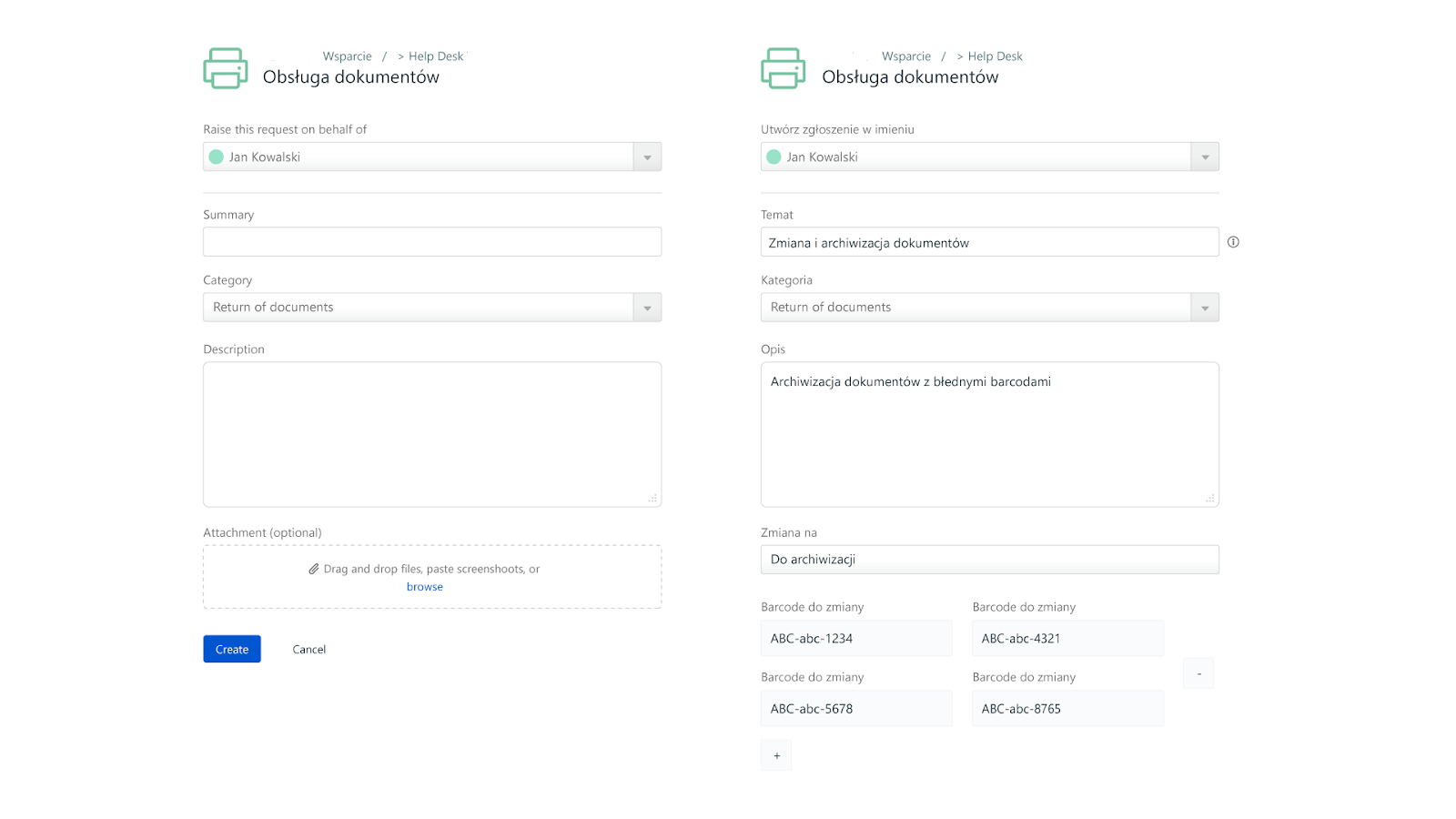Open Help Desk breadcrumb in right form
Screen dimensions: 1456x819
point(995,56)
